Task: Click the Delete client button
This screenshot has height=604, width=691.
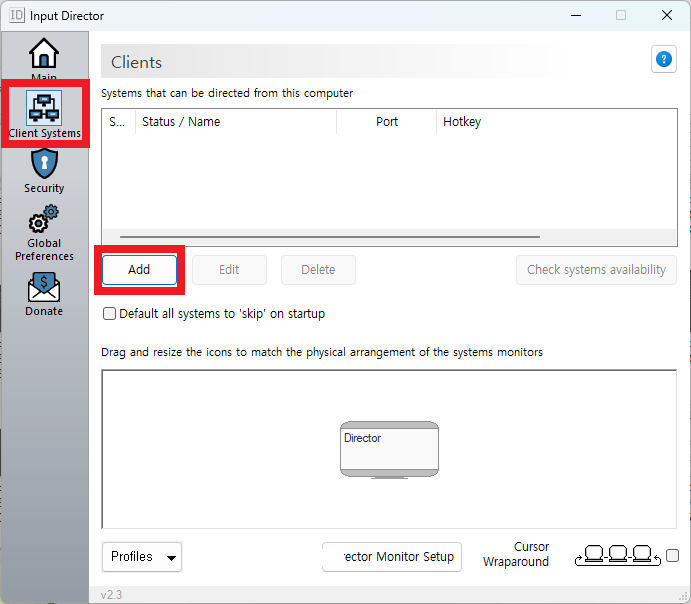Action: pos(318,270)
